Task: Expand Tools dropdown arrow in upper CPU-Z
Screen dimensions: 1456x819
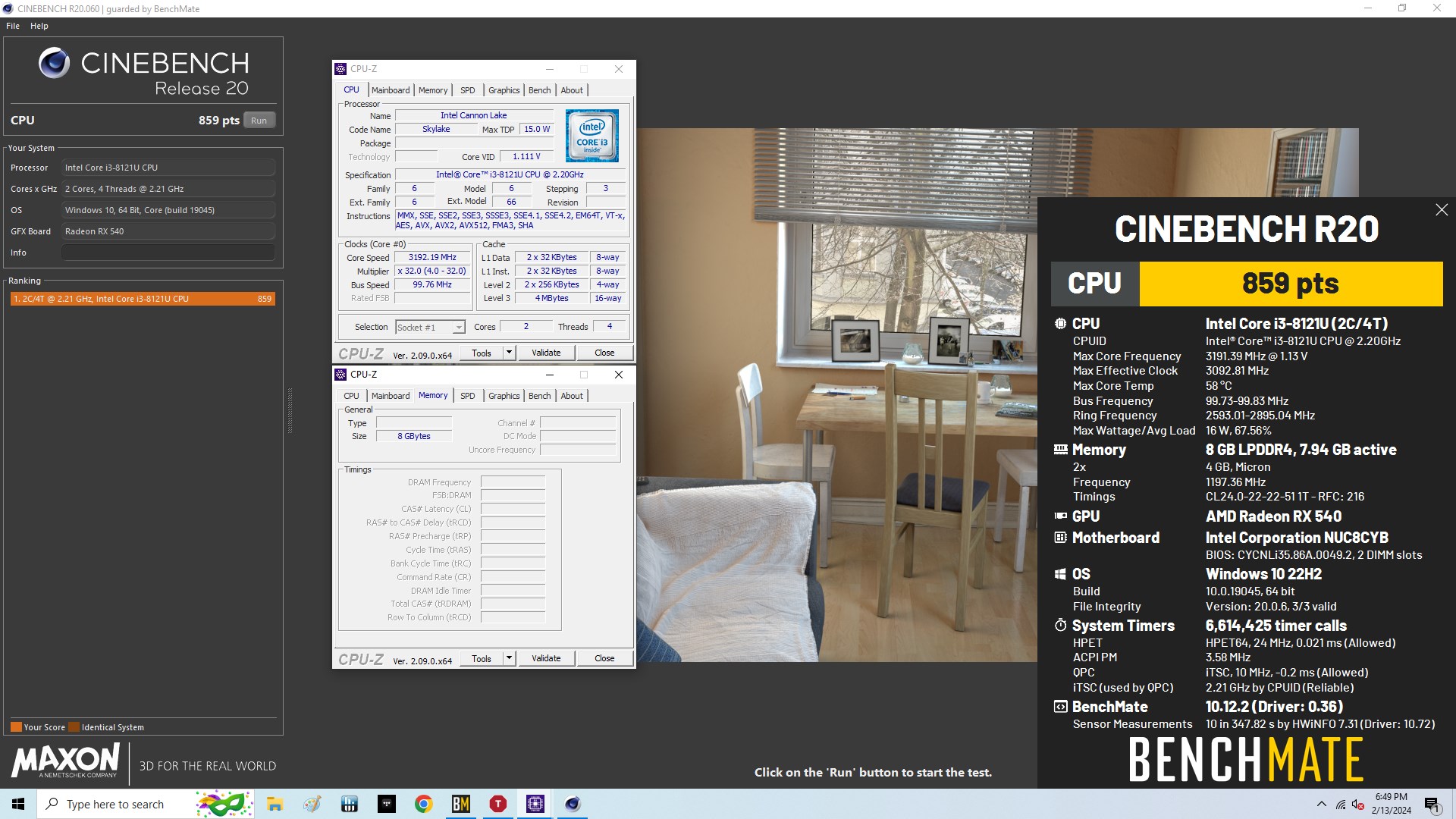Action: (510, 353)
